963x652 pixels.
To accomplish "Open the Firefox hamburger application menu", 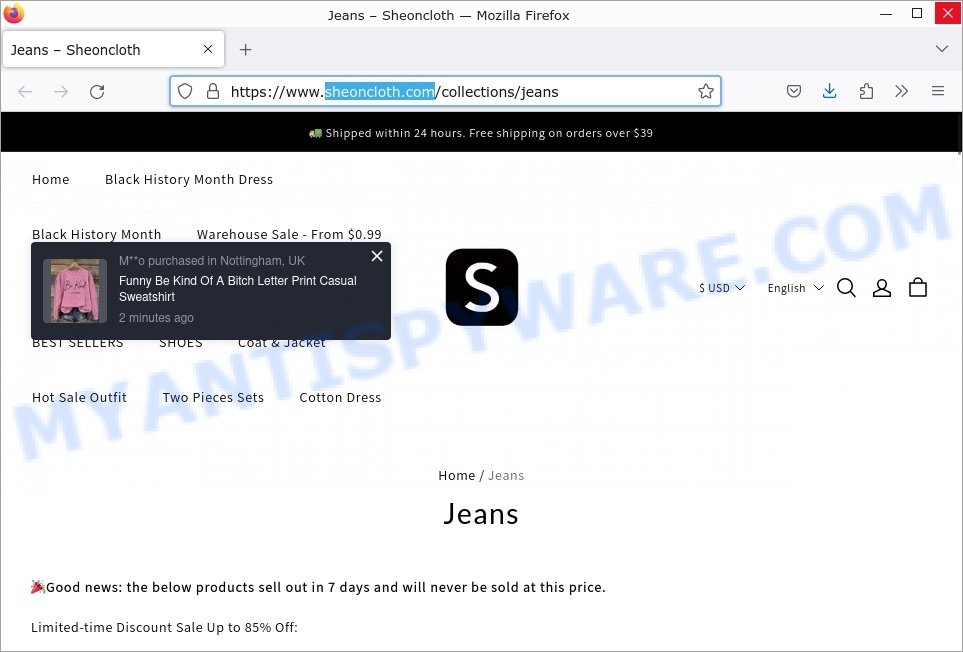I will 937,91.
